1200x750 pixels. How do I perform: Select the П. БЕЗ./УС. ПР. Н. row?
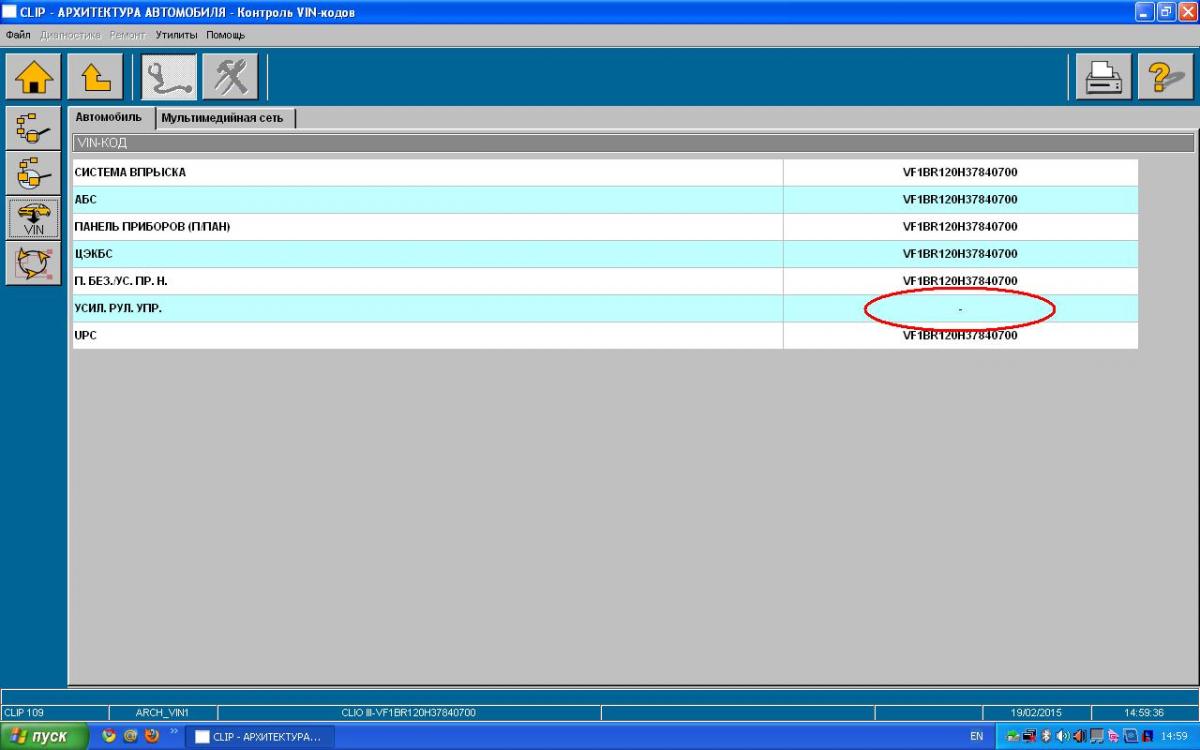(x=606, y=281)
